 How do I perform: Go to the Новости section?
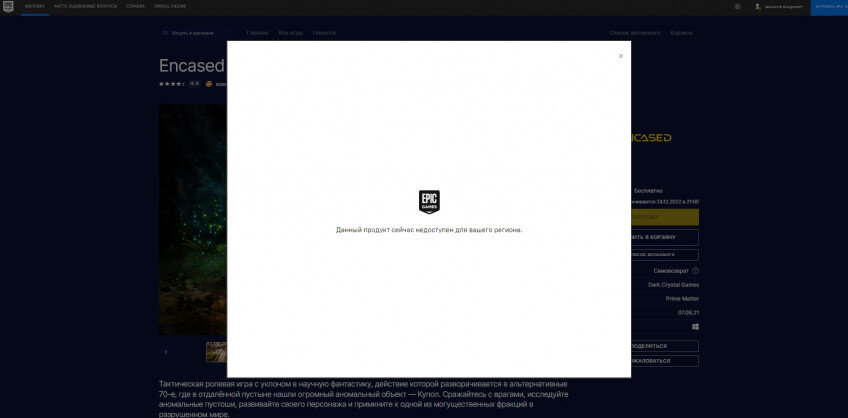click(x=324, y=33)
